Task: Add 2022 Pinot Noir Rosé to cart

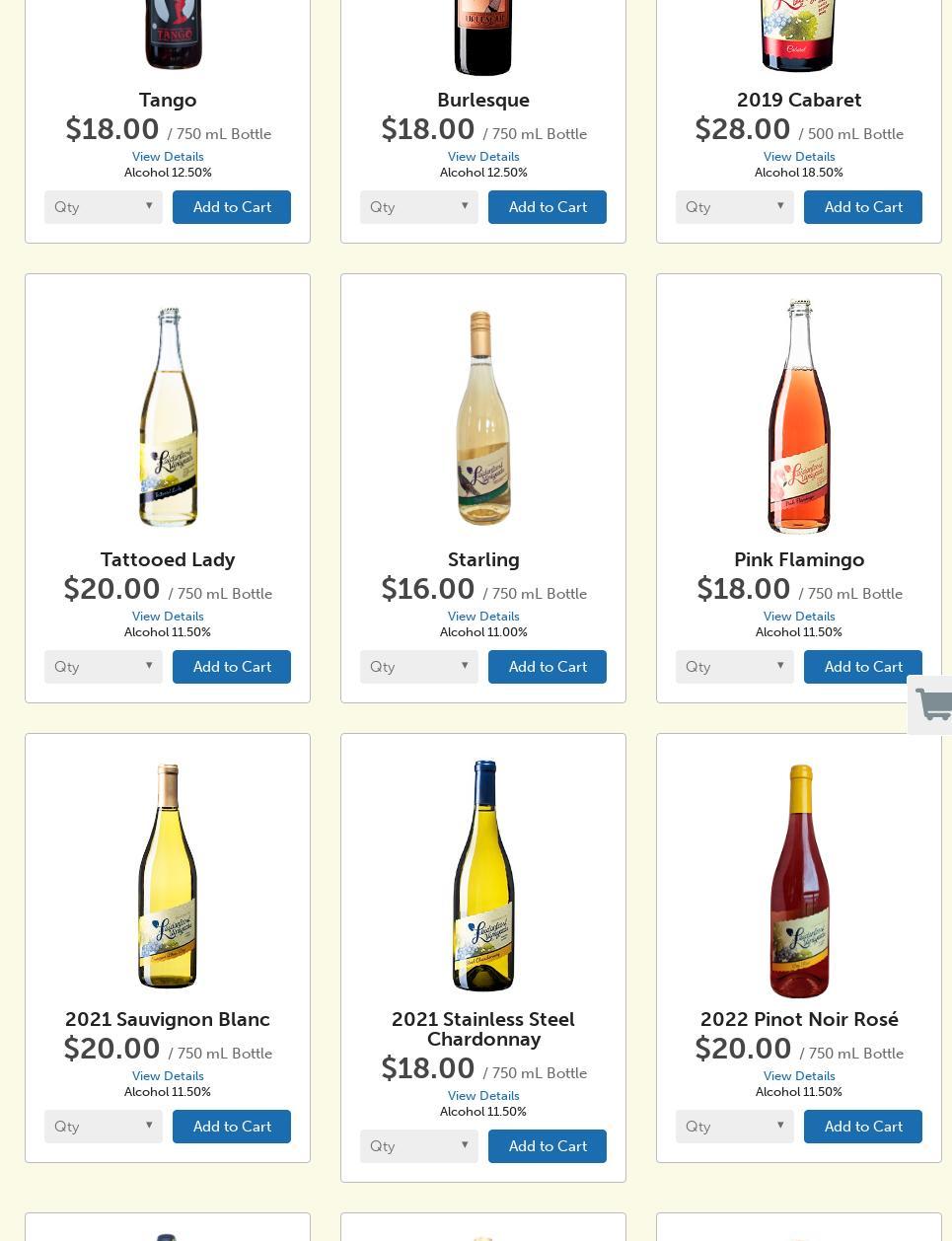Action: (x=863, y=1127)
